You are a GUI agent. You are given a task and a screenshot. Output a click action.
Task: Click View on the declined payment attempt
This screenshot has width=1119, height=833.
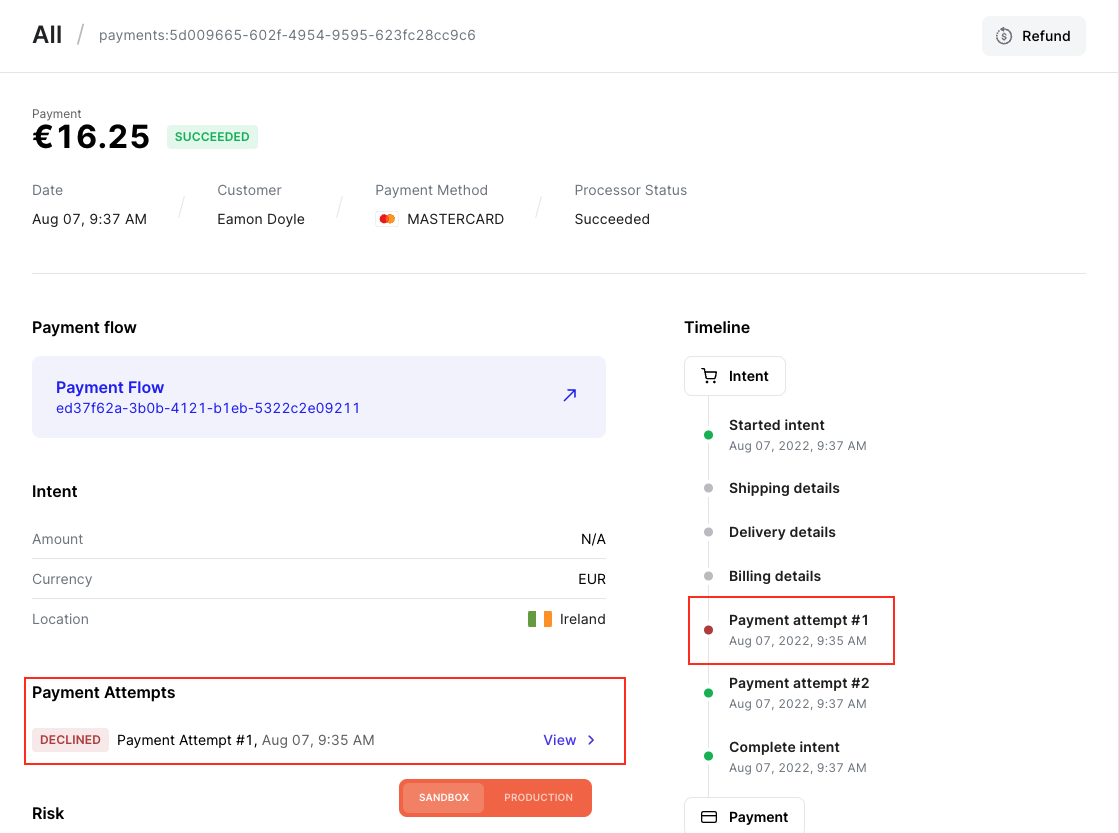(557, 740)
